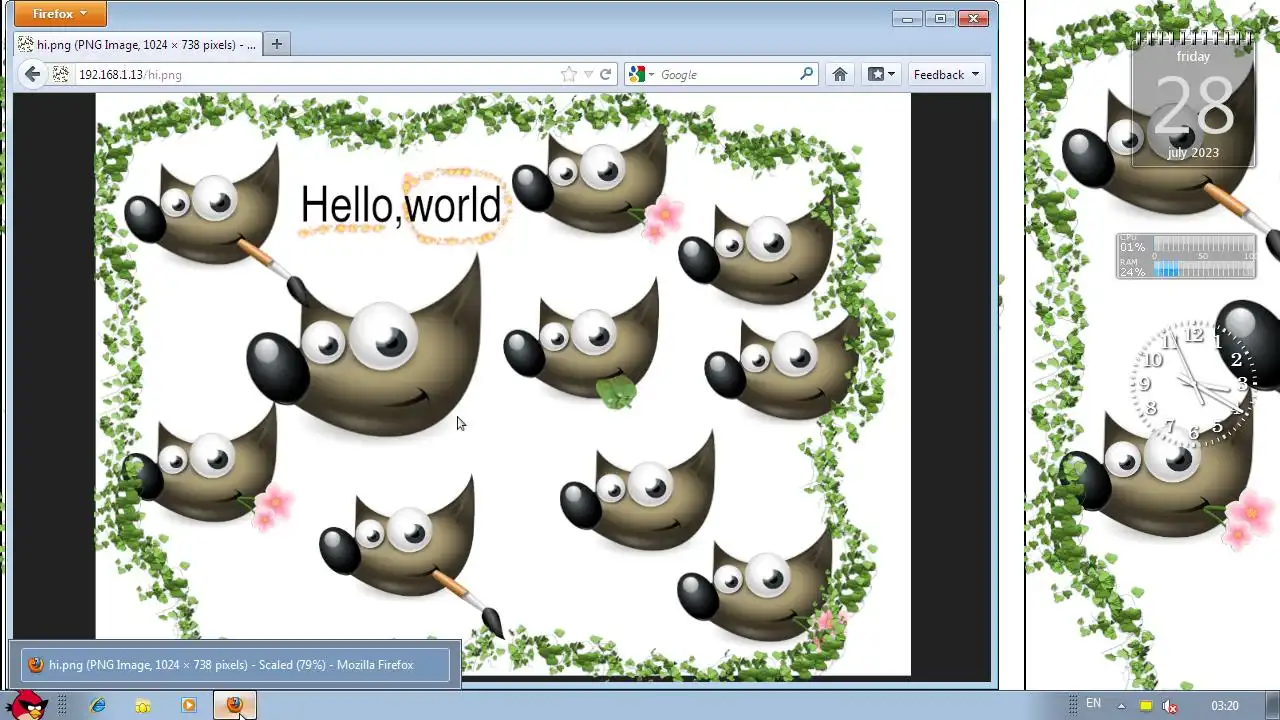Image resolution: width=1280 pixels, height=720 pixels.
Task: Minimize the Firefox window
Action: (908, 18)
